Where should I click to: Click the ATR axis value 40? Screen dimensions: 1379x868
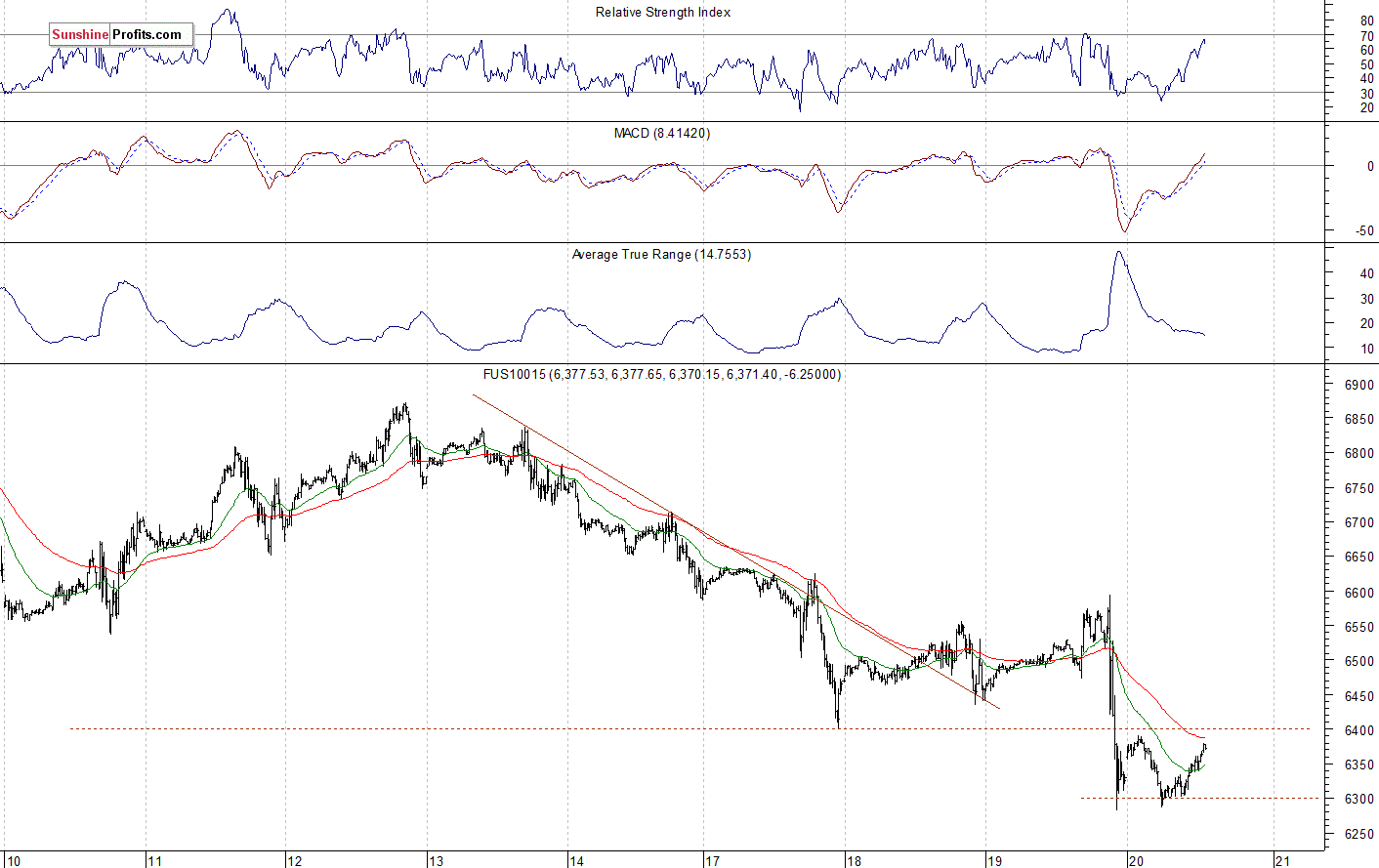pyautogui.click(x=1367, y=274)
